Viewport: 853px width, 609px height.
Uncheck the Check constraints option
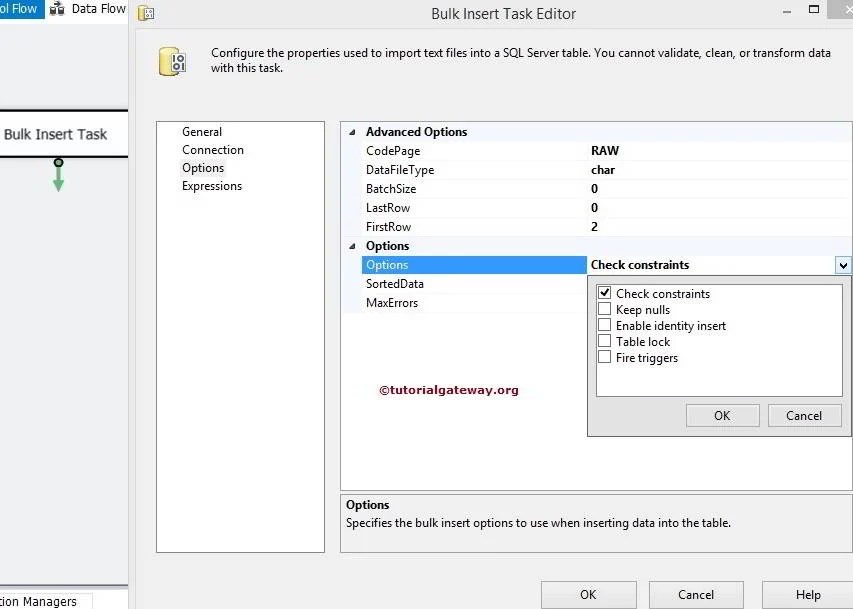coord(604,293)
